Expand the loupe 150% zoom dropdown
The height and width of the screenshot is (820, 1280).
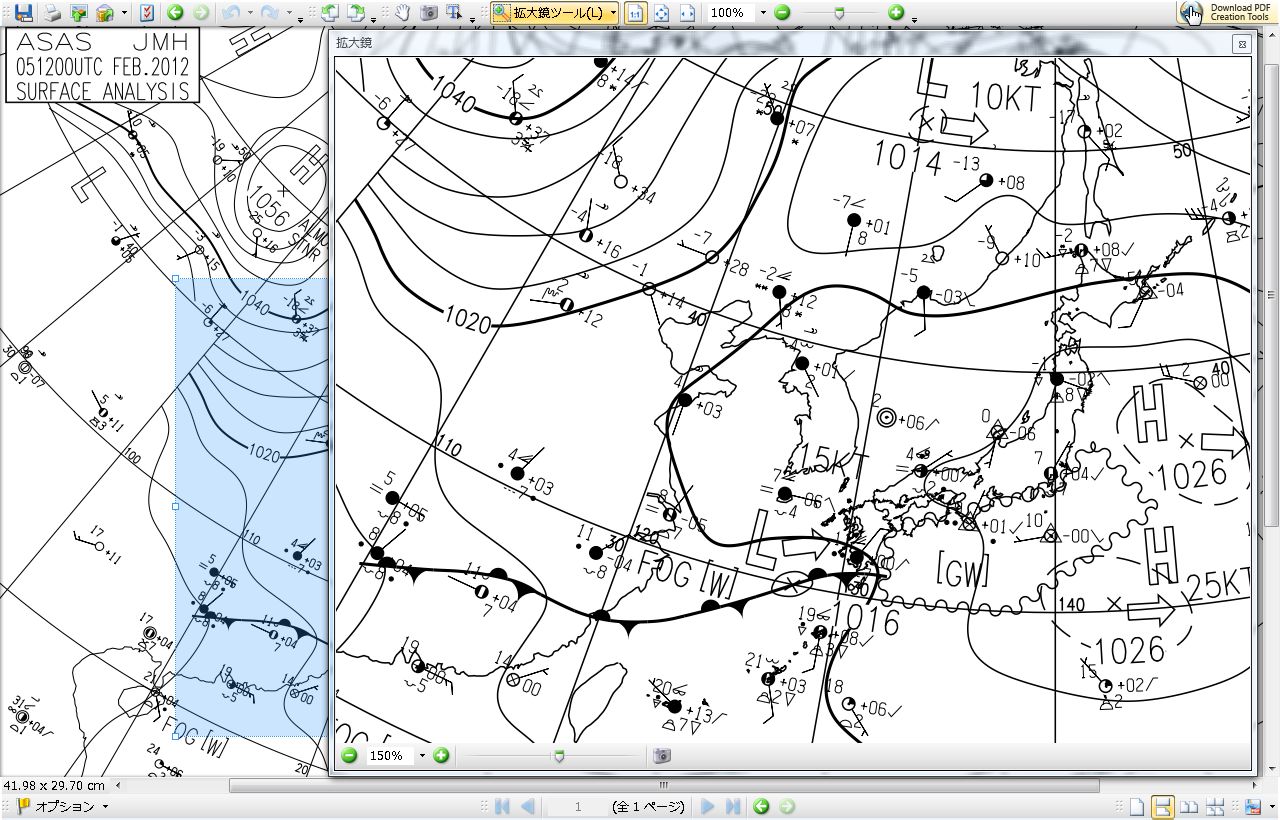click(x=422, y=756)
